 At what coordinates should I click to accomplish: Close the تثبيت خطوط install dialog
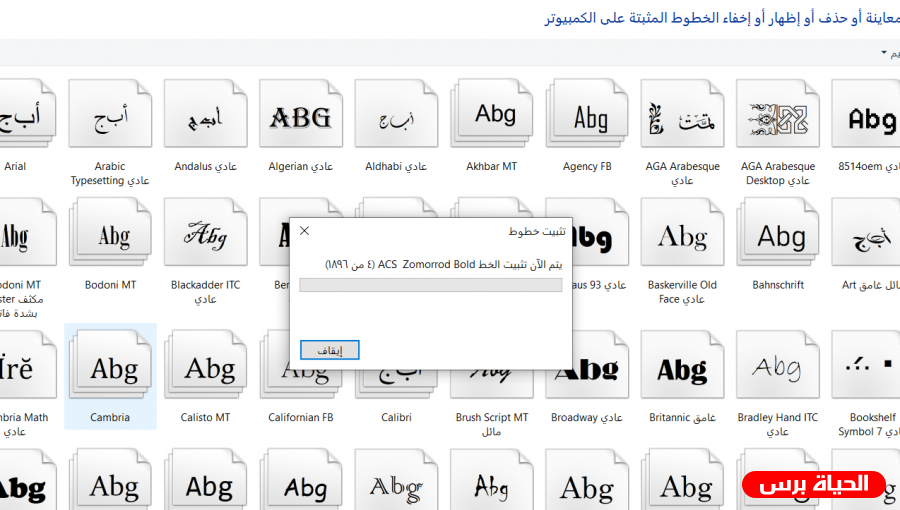(x=305, y=231)
